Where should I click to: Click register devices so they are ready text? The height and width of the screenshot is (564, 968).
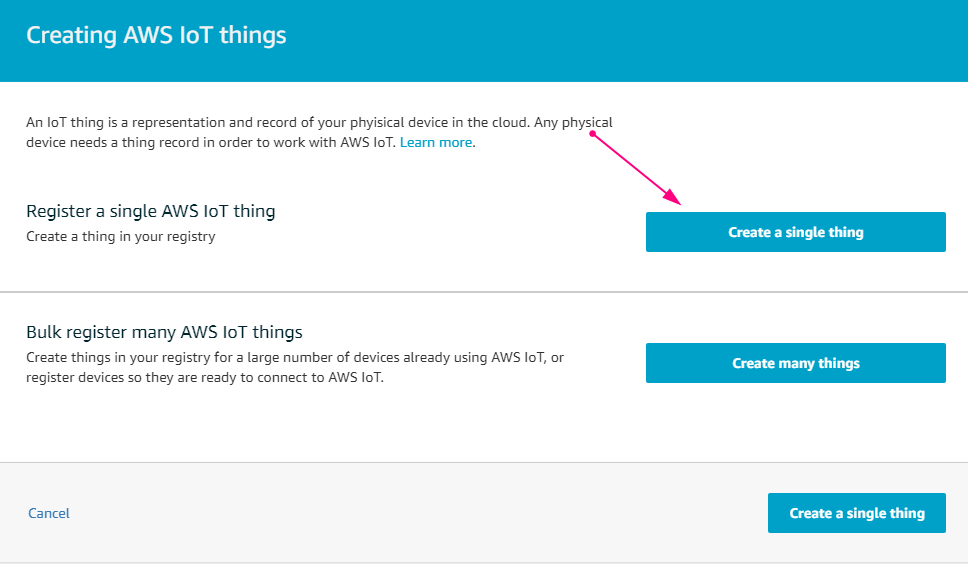point(205,377)
